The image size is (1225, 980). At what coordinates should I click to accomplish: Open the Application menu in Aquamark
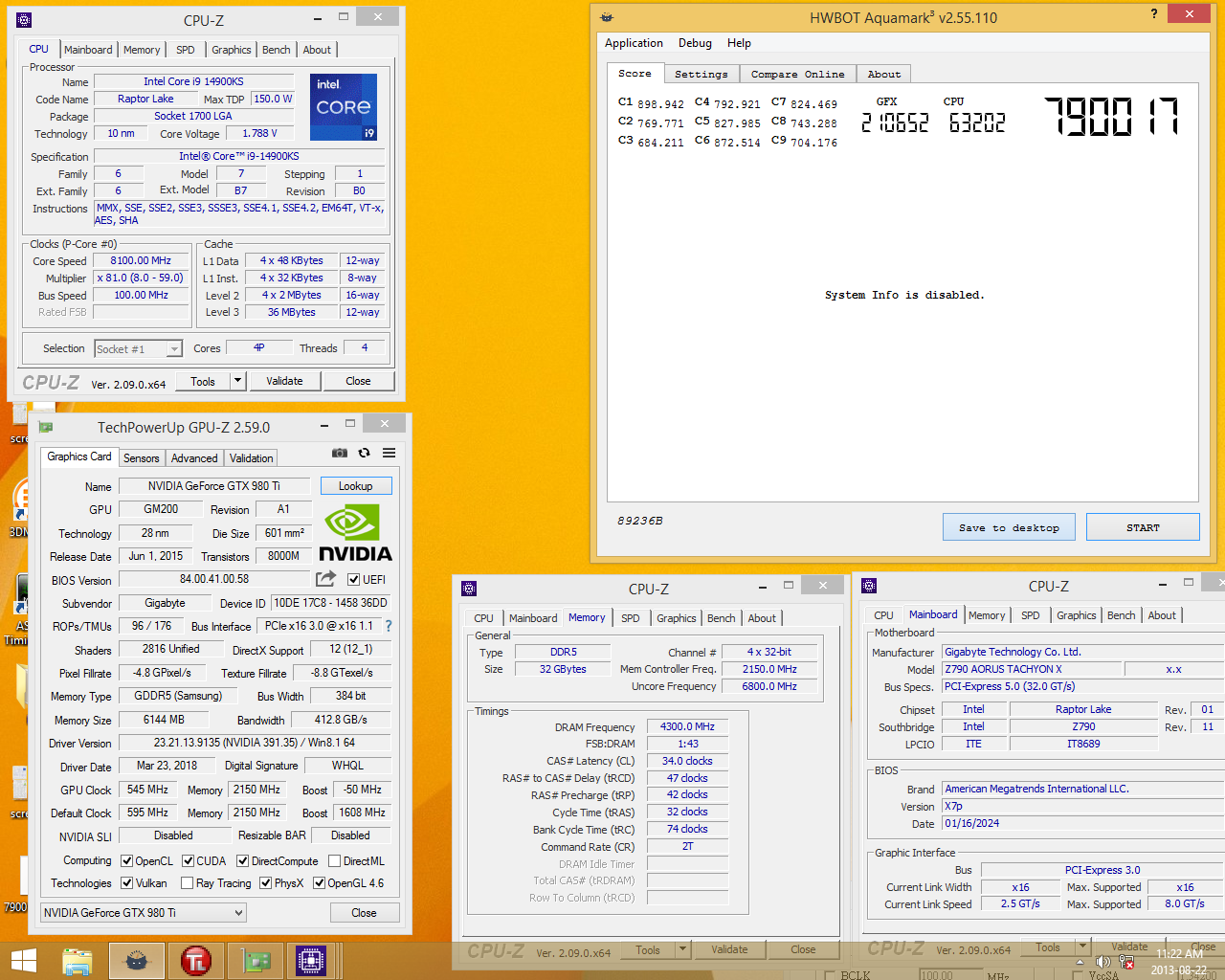[634, 43]
